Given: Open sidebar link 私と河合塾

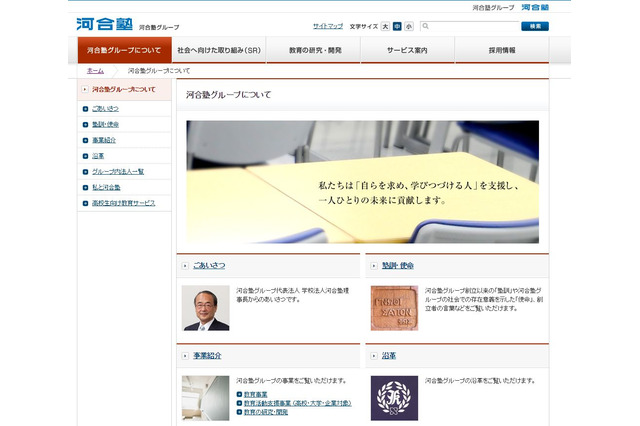Looking at the screenshot, I should point(106,187).
